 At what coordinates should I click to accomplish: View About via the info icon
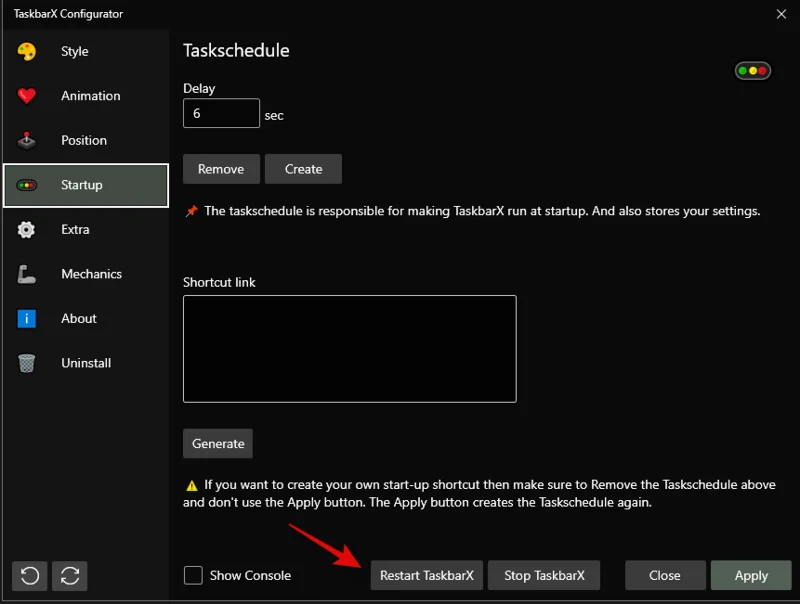tap(28, 318)
